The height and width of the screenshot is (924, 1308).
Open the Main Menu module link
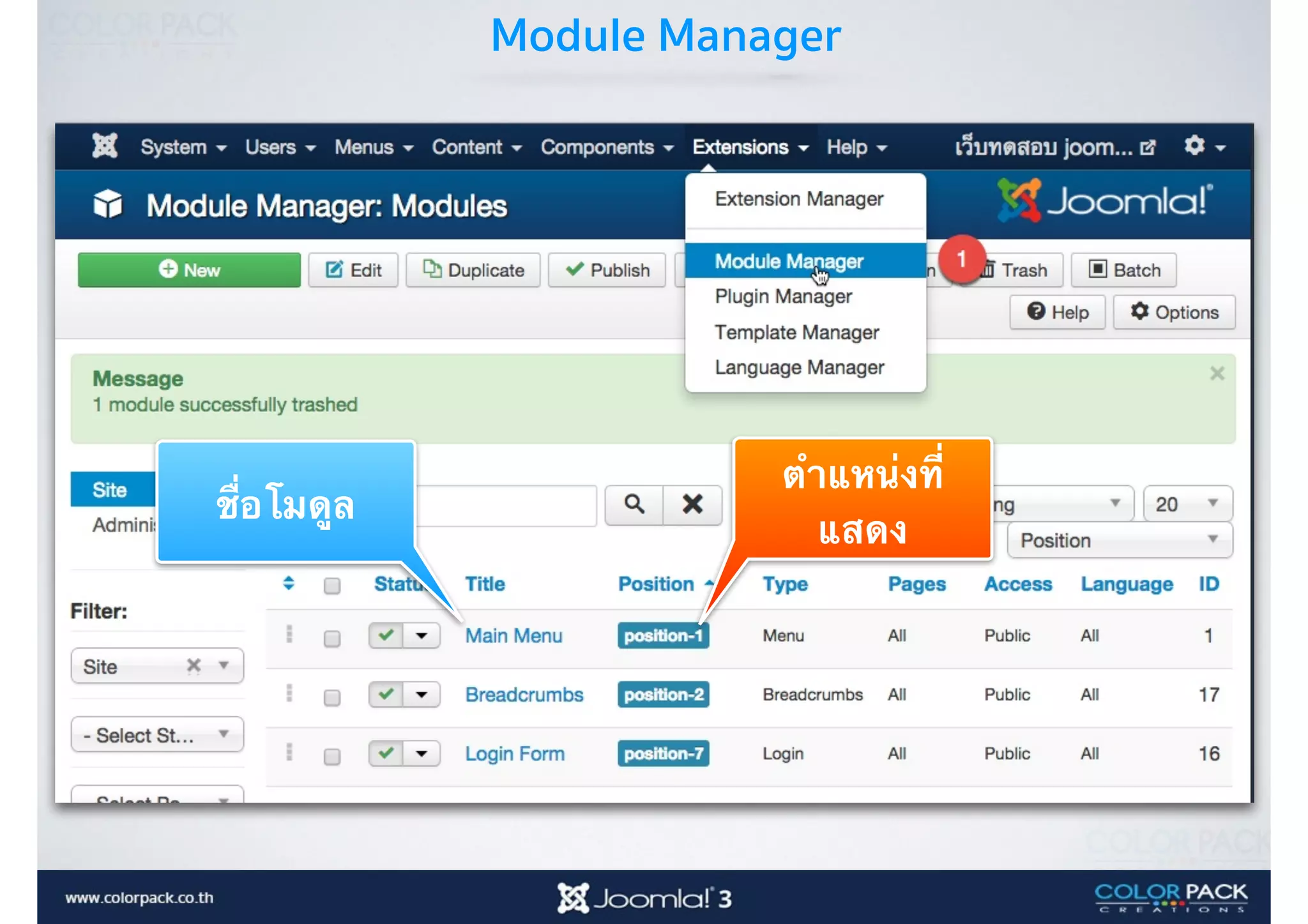click(x=513, y=635)
